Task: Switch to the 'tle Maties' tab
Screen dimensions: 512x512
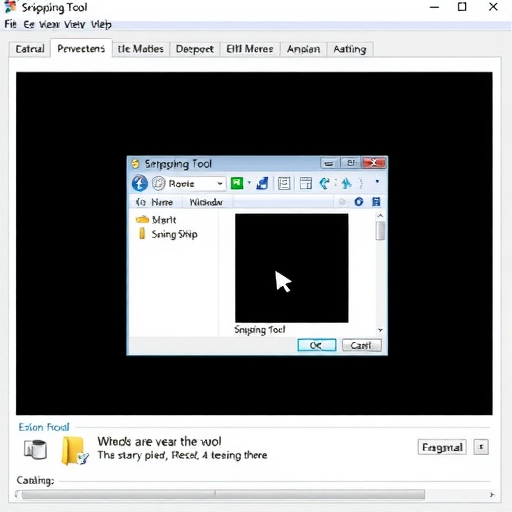Action: (x=141, y=49)
